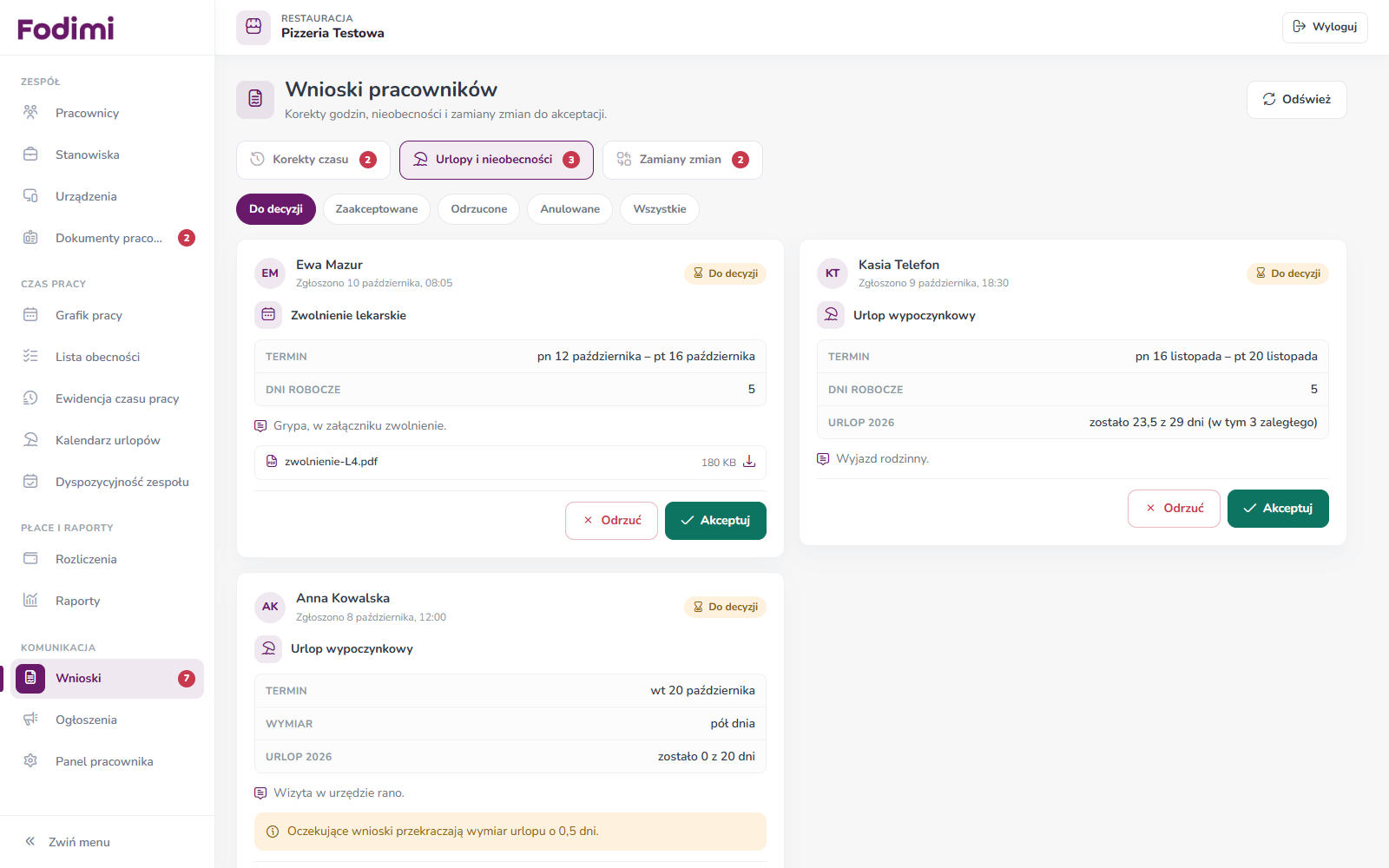Click text 'Wizyta w urzędzie rano.'

click(339, 793)
